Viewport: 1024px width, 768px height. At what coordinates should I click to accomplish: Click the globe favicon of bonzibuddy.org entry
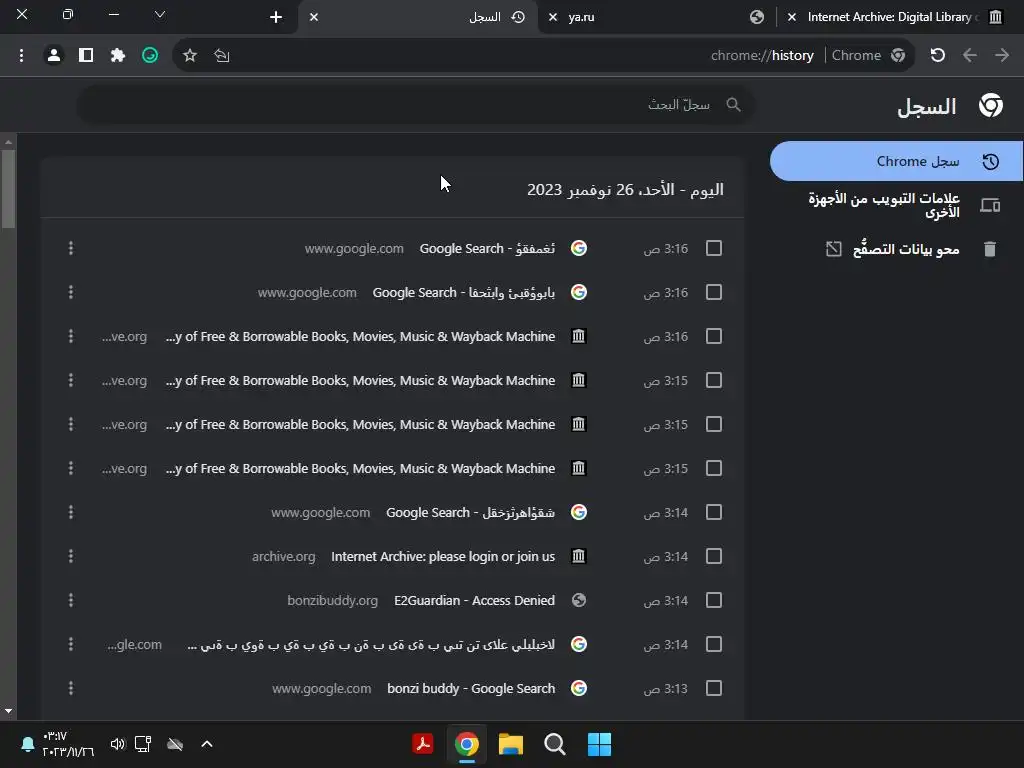tap(579, 600)
